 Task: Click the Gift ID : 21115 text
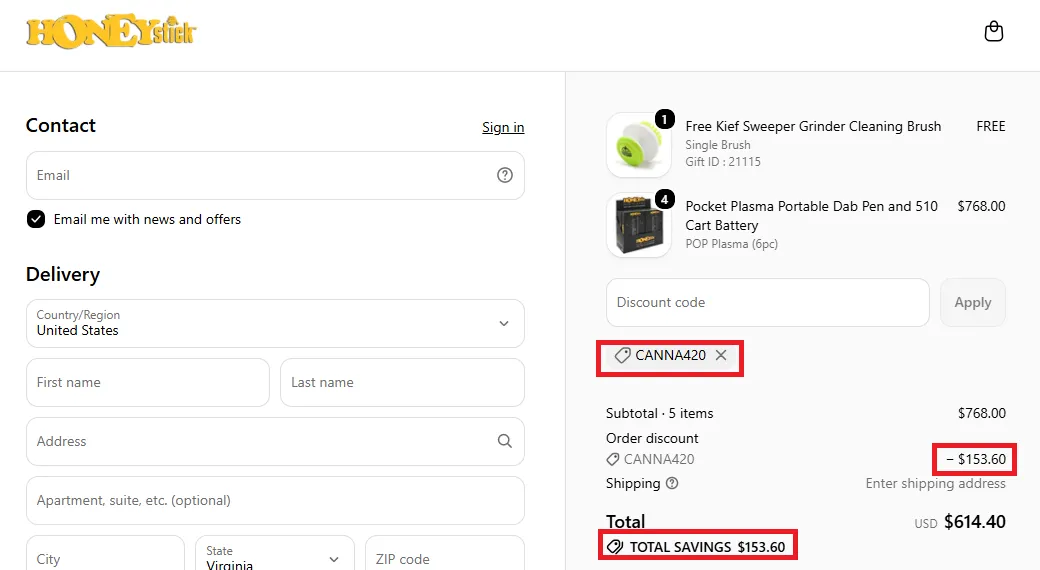(723, 161)
